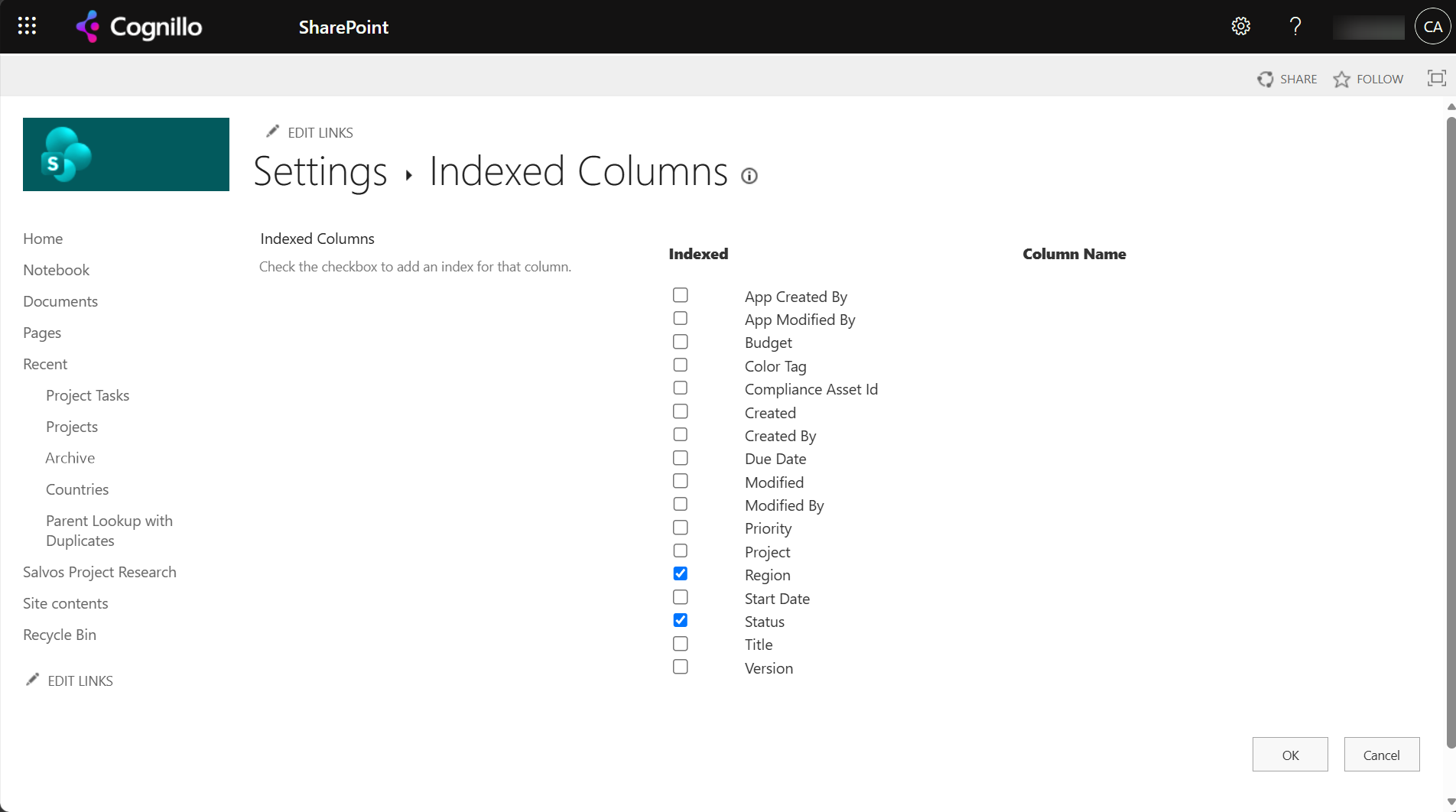
Task: Check the Budget index checkbox
Action: 680,341
